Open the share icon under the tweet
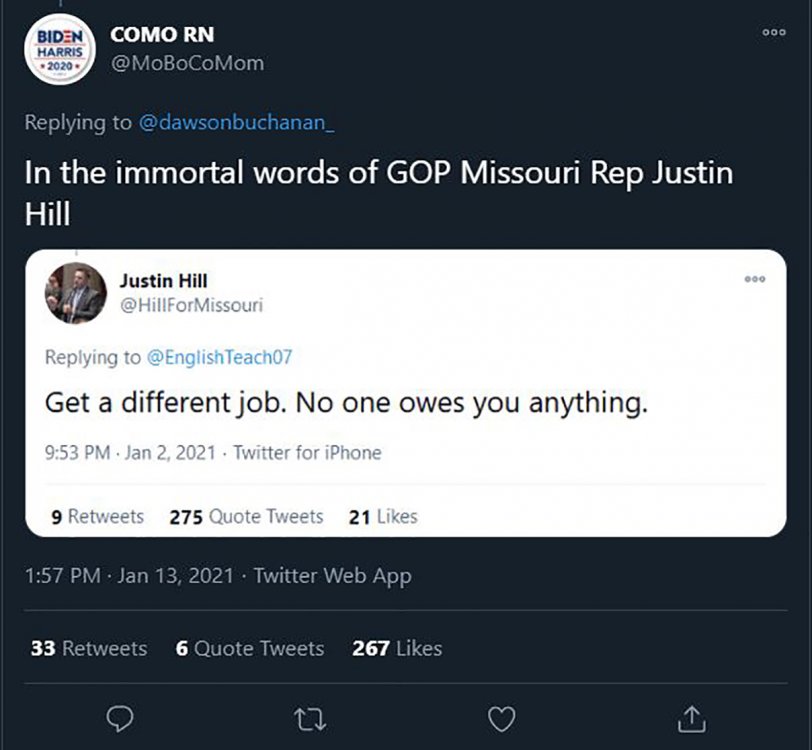Image resolution: width=812 pixels, height=750 pixels. pos(690,718)
